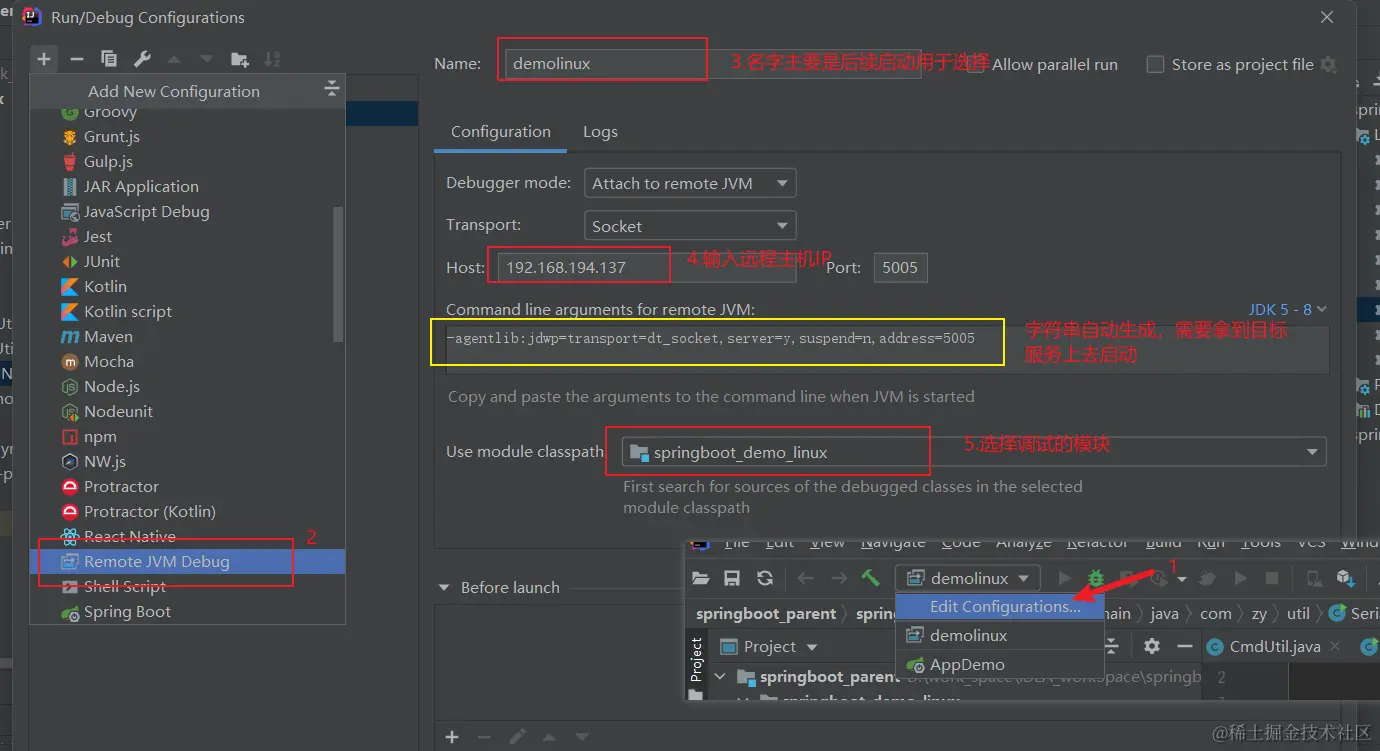
Task: Open the Transport Socket dropdown
Action: coord(690,226)
